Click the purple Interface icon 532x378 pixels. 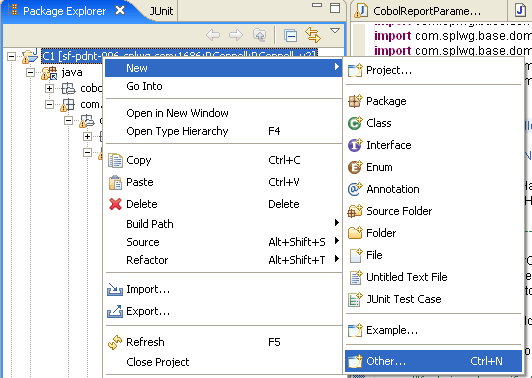click(355, 145)
